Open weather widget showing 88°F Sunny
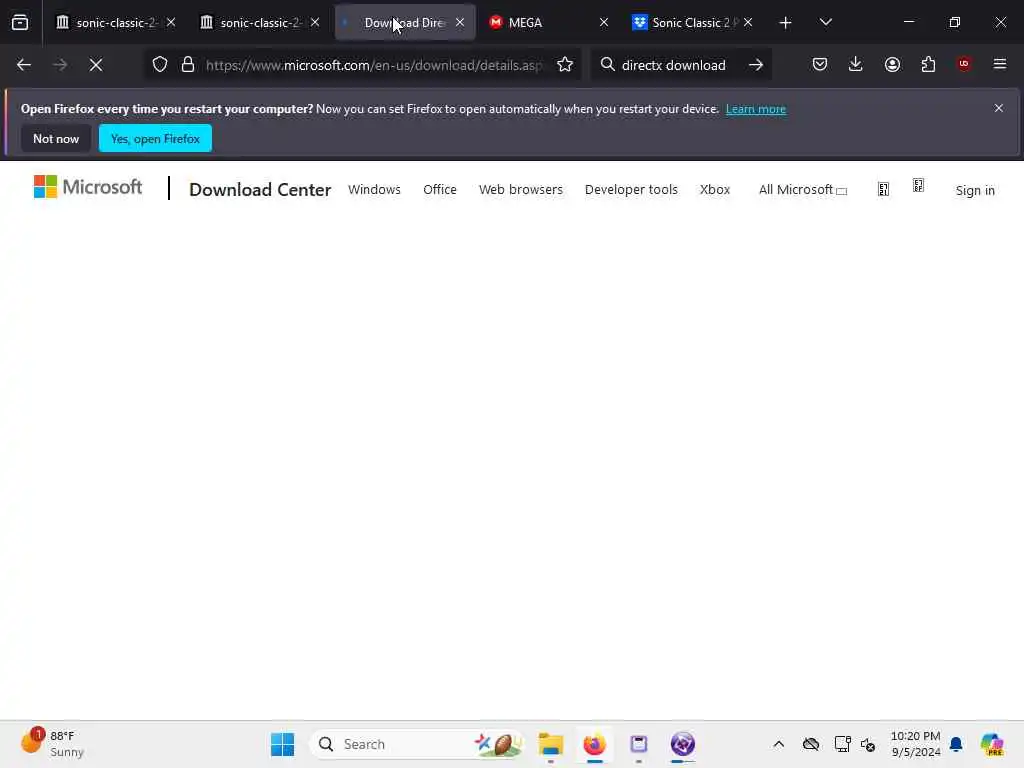The height and width of the screenshot is (768, 1024). pyautogui.click(x=52, y=744)
